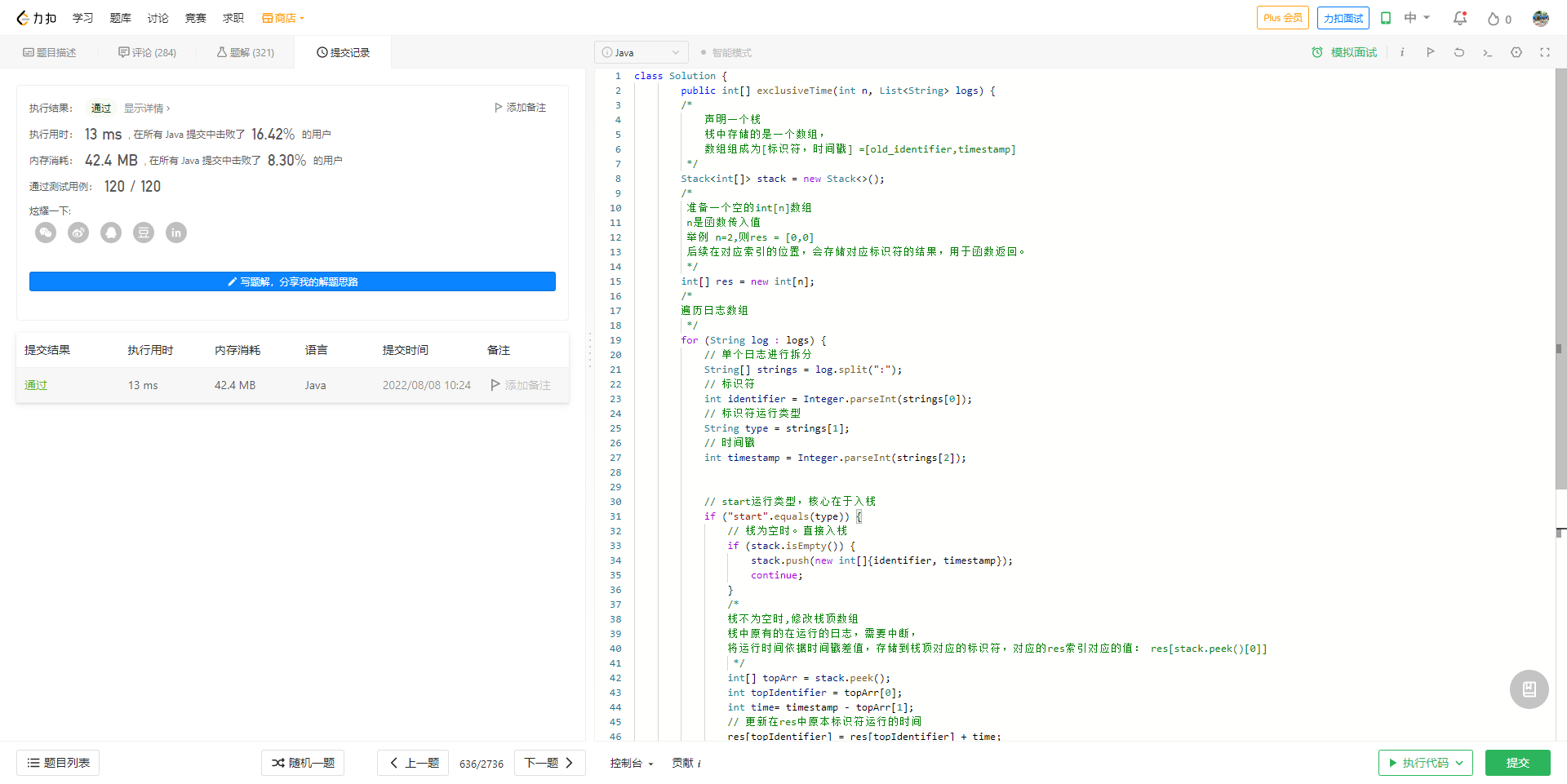Click the 提交时间 column header
This screenshot has width=1567, height=784.
coord(406,350)
